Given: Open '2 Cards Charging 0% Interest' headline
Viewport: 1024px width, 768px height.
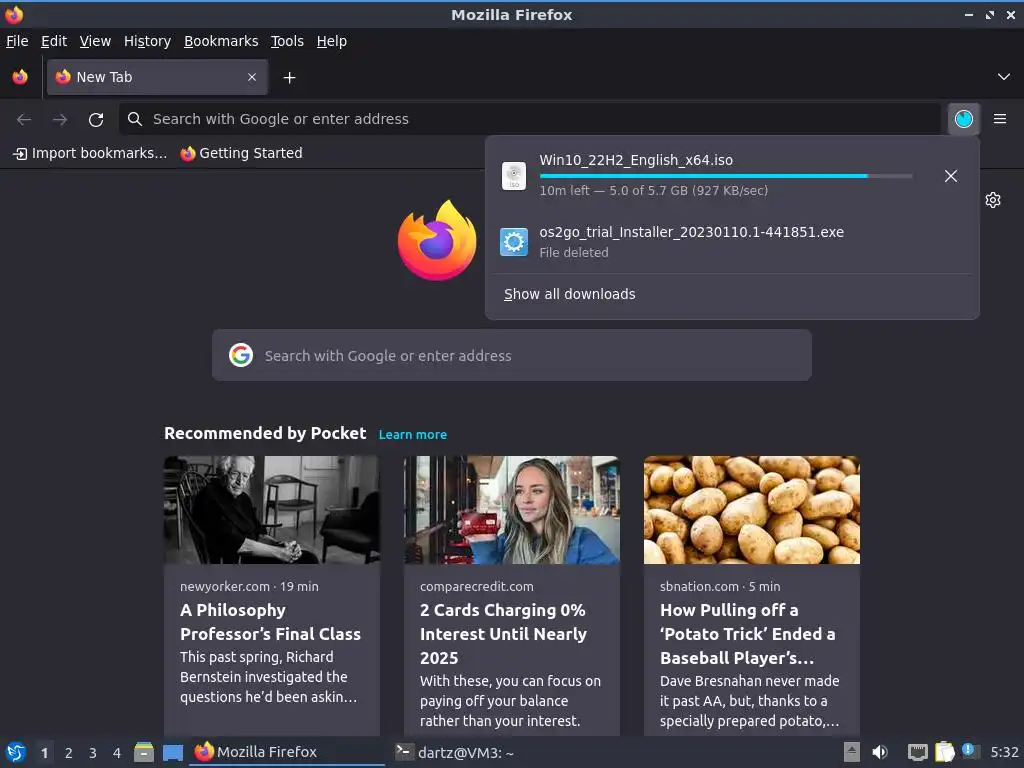Looking at the screenshot, I should click(x=504, y=633).
